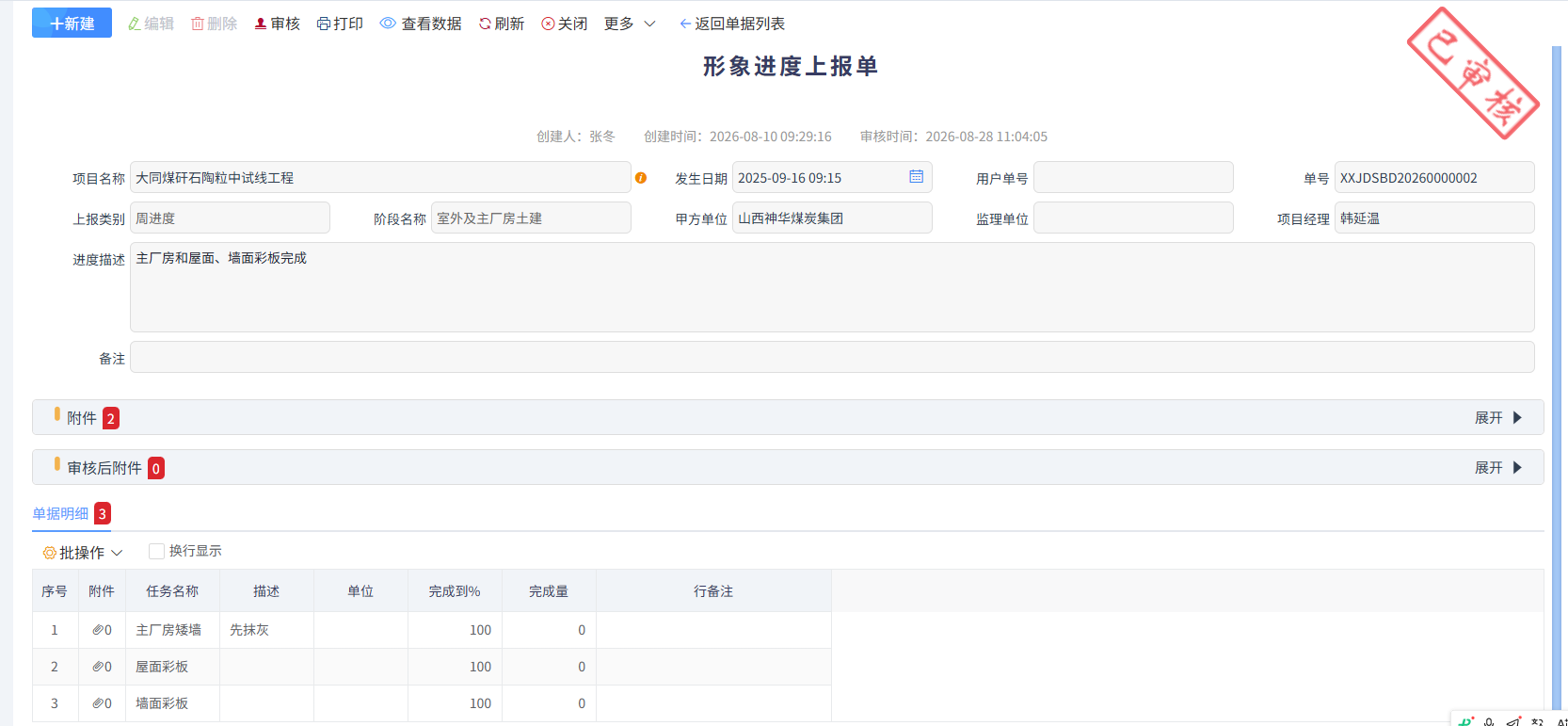Open 查看数据 eye toolbar item
Screen dimensions: 1568x726
pos(420,24)
